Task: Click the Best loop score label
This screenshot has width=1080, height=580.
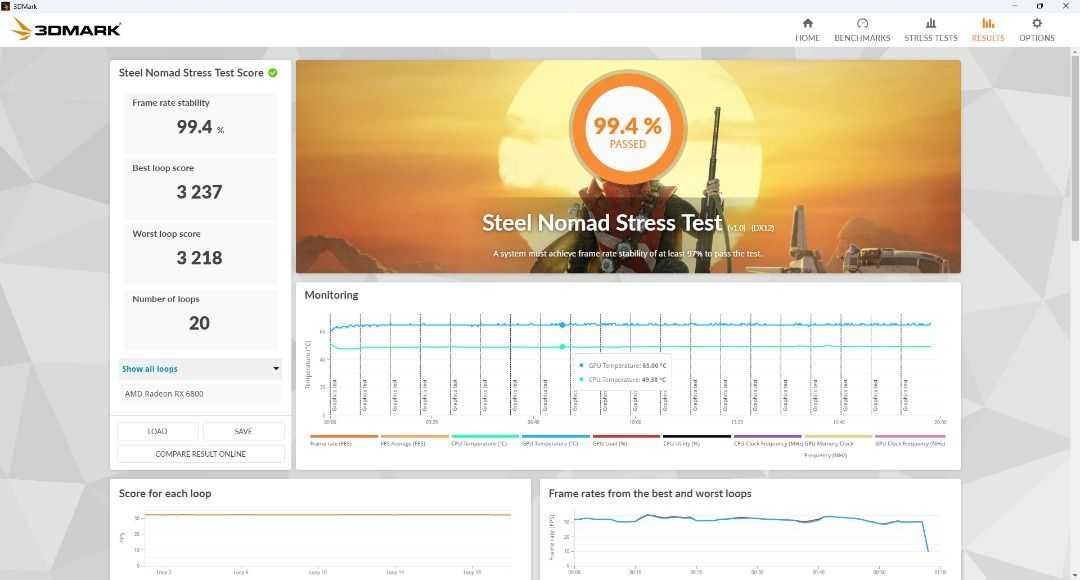Action: point(163,168)
